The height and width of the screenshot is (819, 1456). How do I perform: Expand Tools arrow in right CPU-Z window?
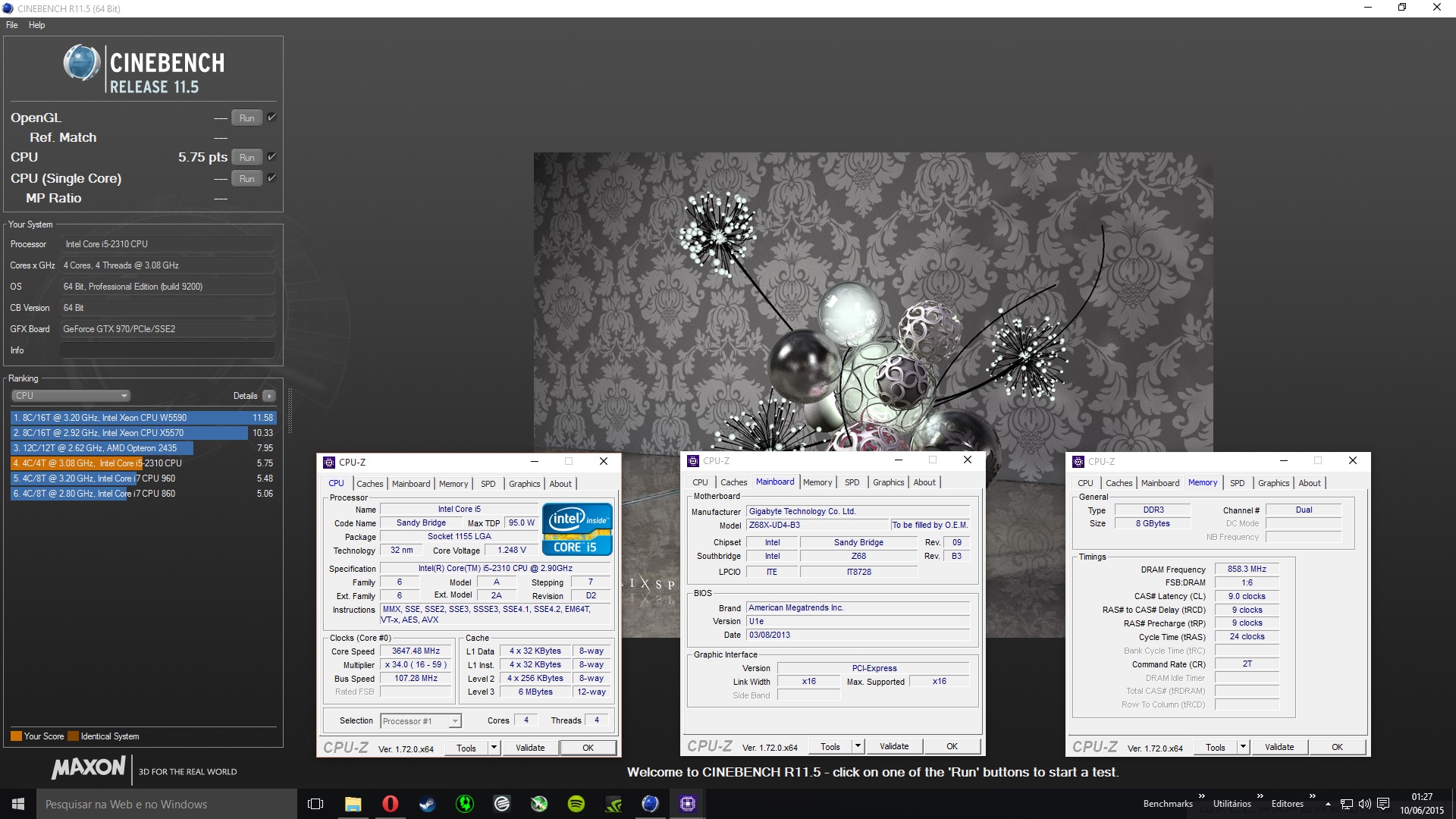(x=1243, y=747)
